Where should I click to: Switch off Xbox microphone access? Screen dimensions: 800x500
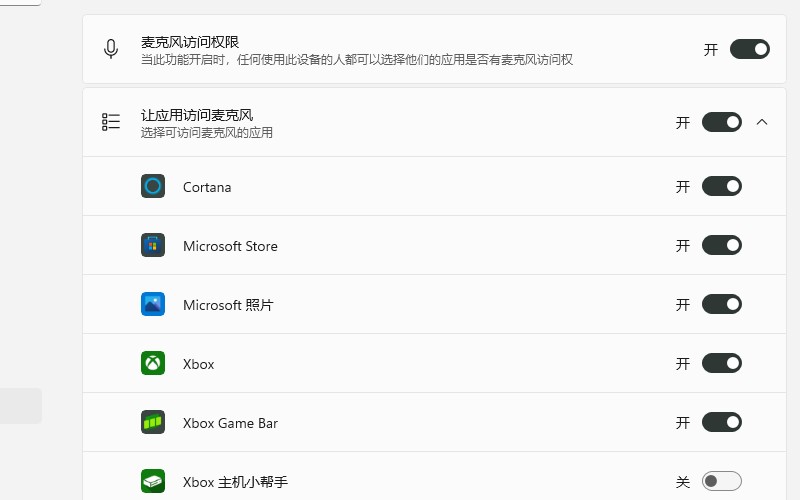pos(721,363)
